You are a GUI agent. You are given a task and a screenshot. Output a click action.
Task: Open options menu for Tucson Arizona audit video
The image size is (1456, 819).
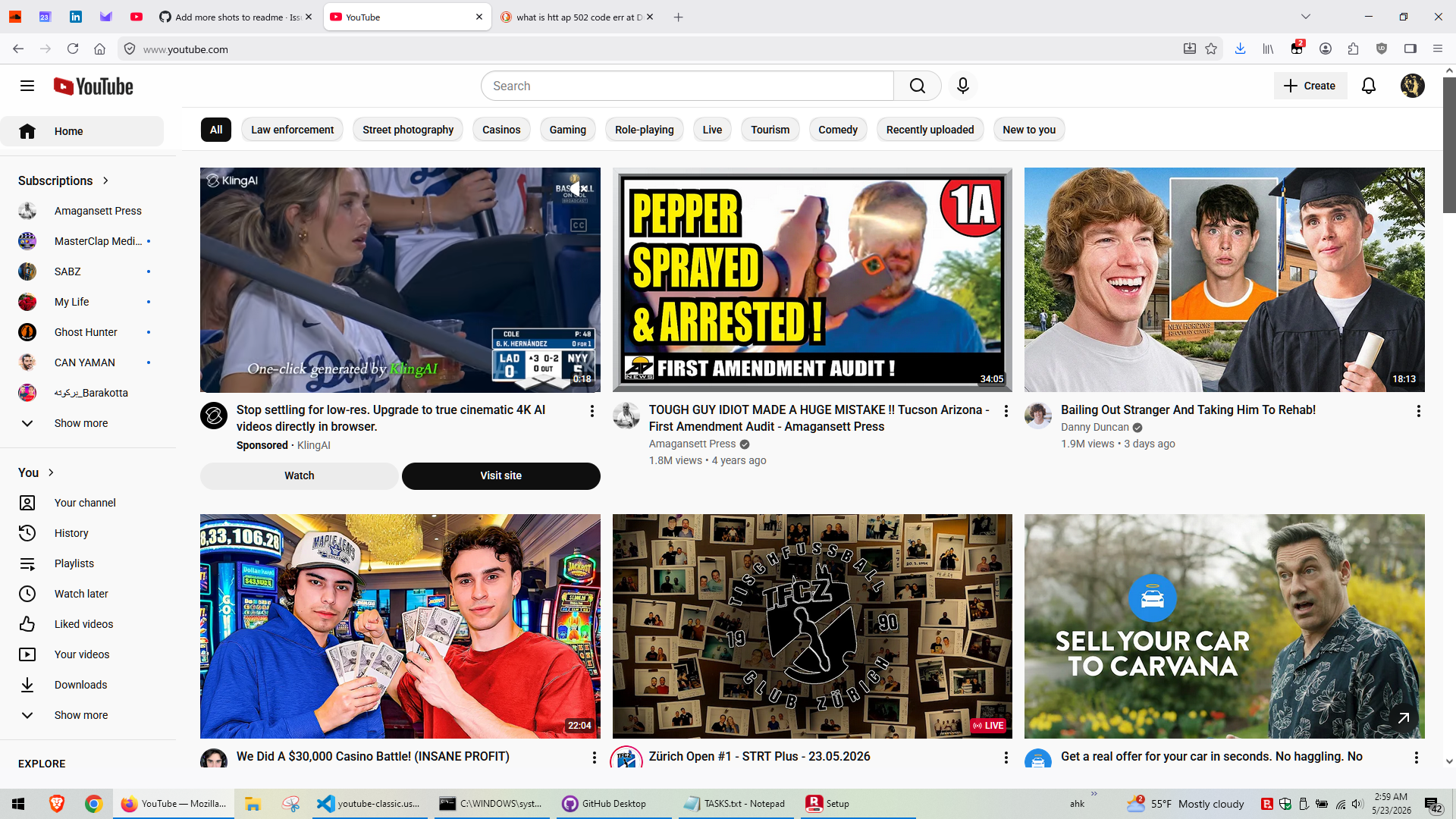pos(1006,411)
